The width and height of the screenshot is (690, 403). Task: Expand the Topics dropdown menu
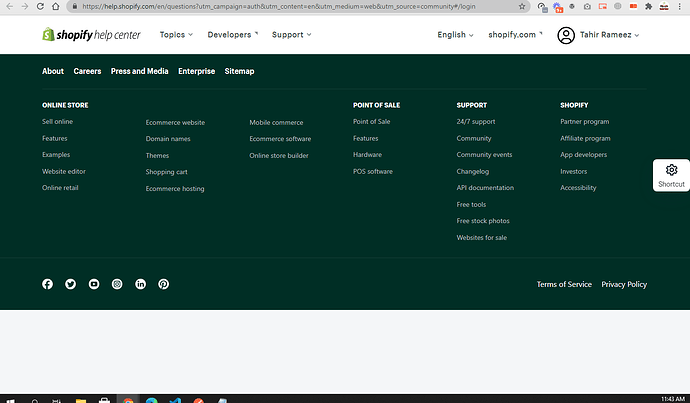[x=176, y=34]
